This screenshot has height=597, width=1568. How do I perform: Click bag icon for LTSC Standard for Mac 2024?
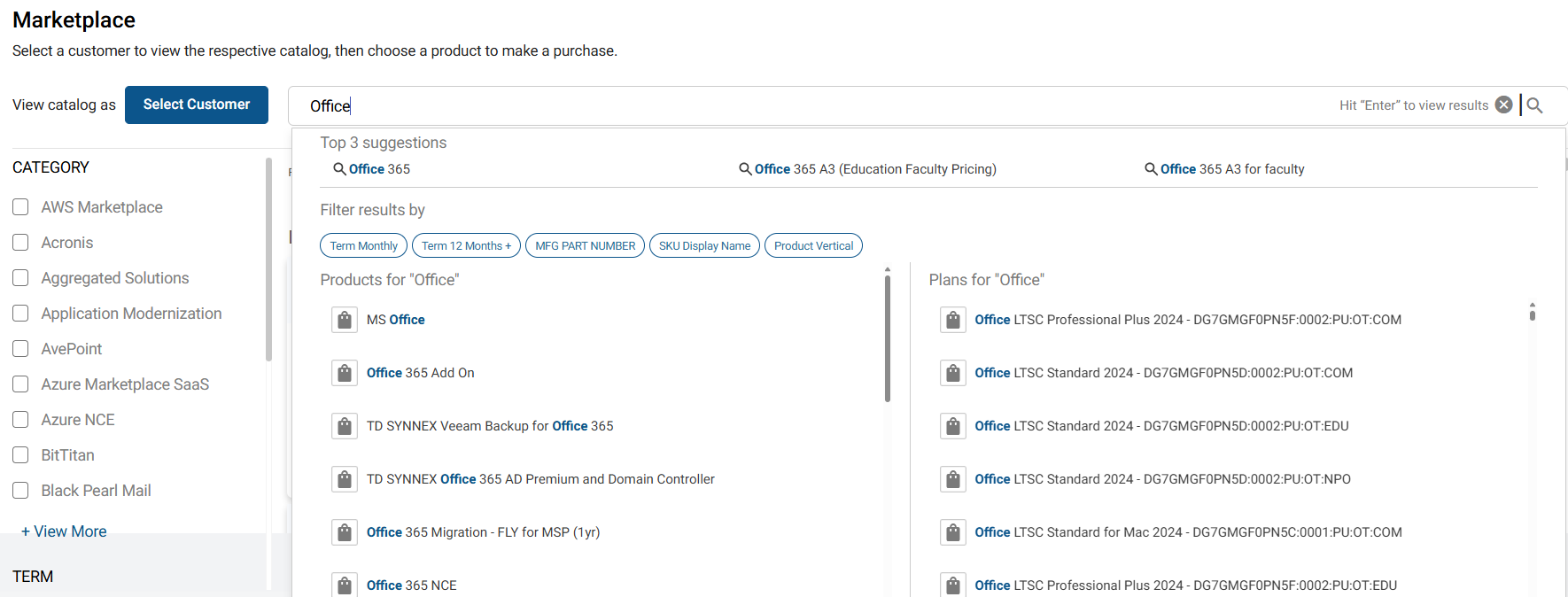[953, 532]
